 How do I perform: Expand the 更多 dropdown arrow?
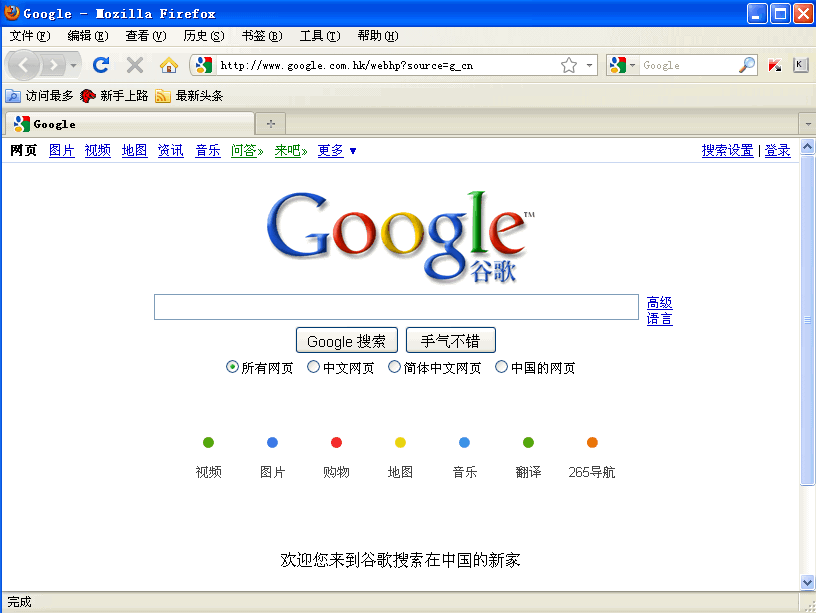pos(353,151)
